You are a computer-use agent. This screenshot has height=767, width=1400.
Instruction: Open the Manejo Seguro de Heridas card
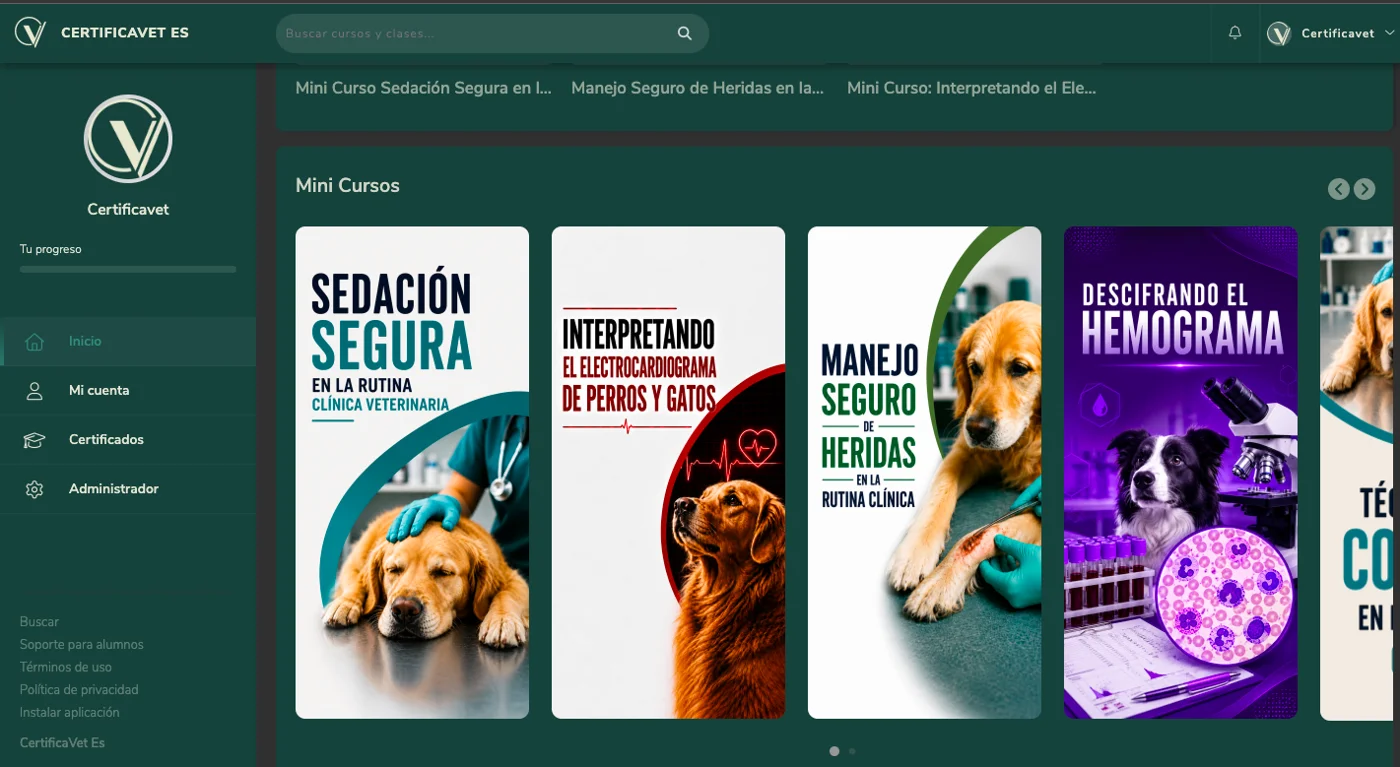tap(924, 473)
